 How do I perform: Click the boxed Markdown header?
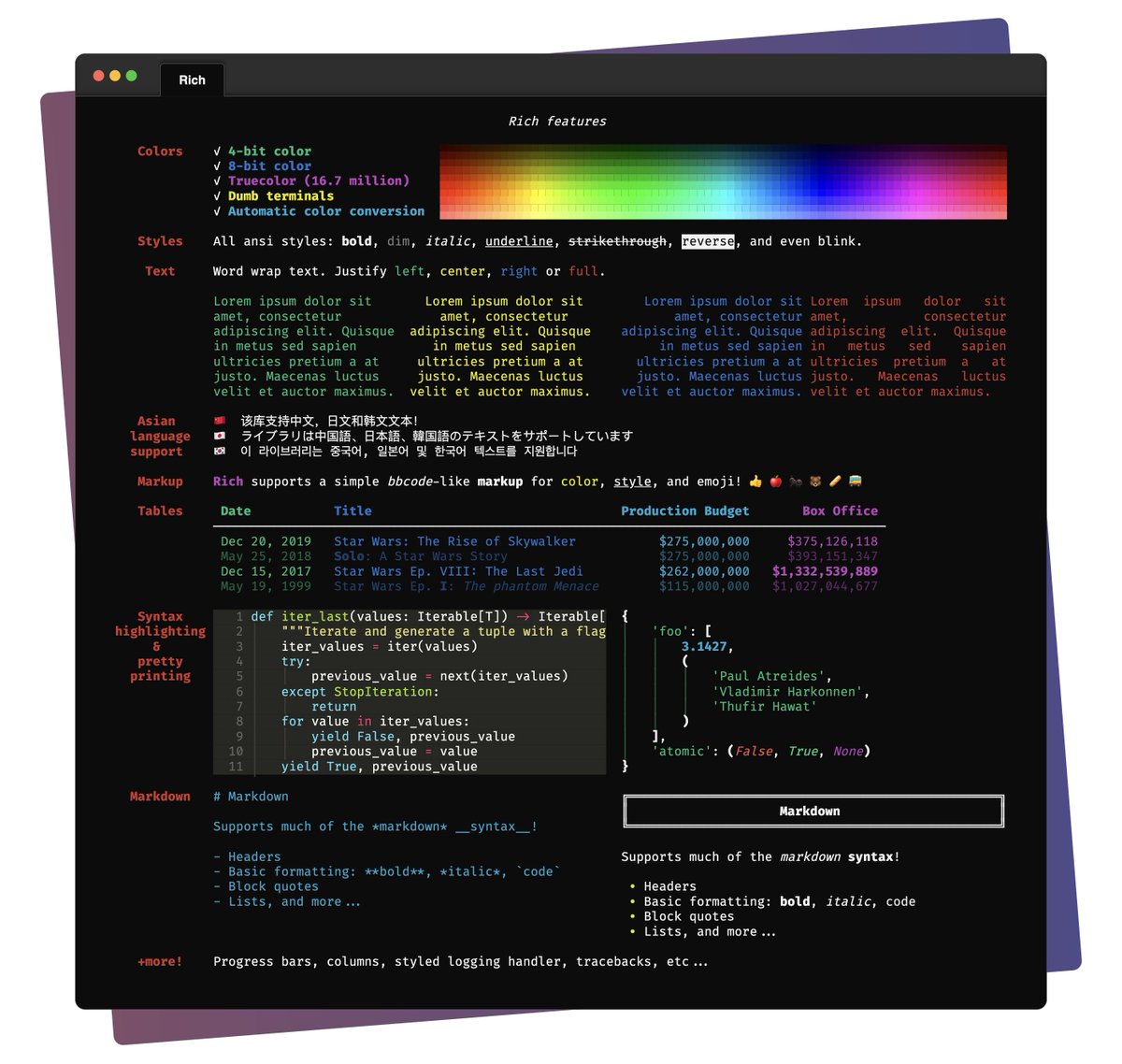[813, 812]
